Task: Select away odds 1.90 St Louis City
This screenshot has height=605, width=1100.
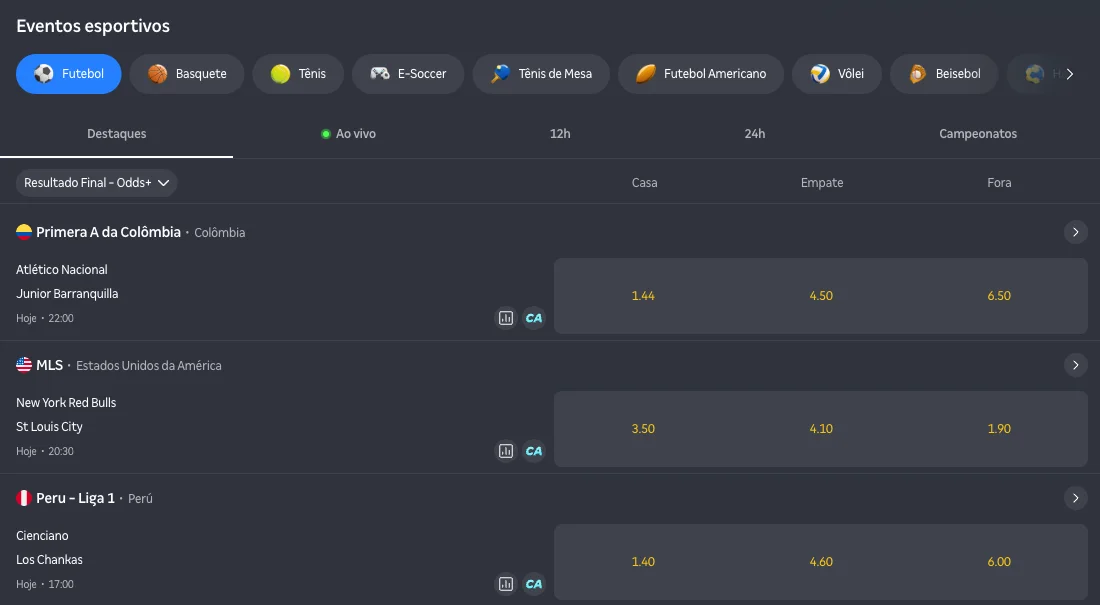Action: click(999, 429)
